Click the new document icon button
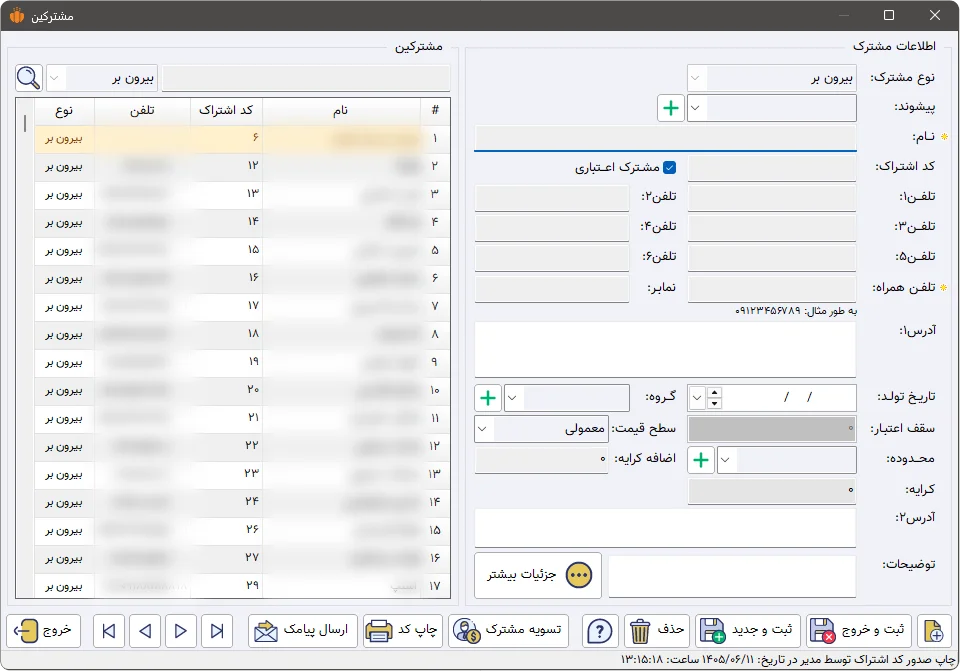This screenshot has width=960, height=671. click(x=934, y=631)
